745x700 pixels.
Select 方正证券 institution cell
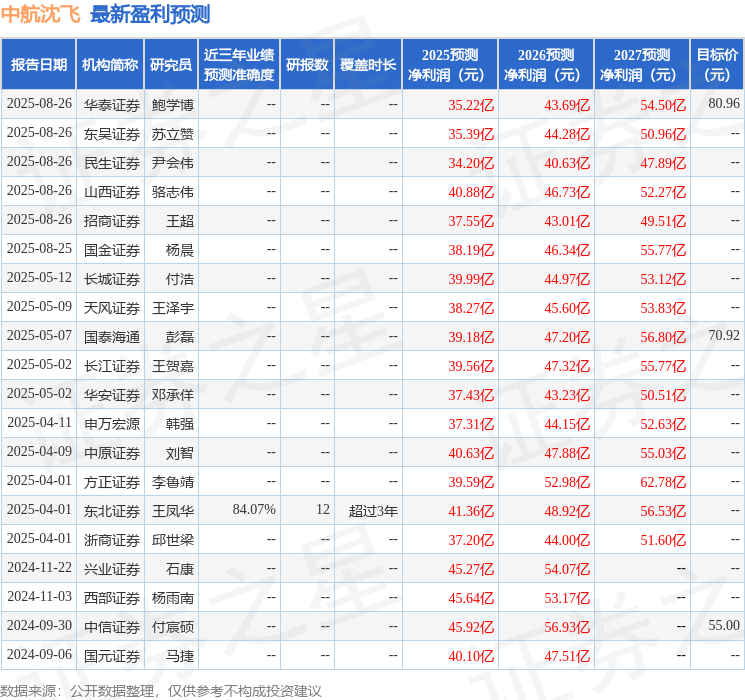tap(112, 482)
